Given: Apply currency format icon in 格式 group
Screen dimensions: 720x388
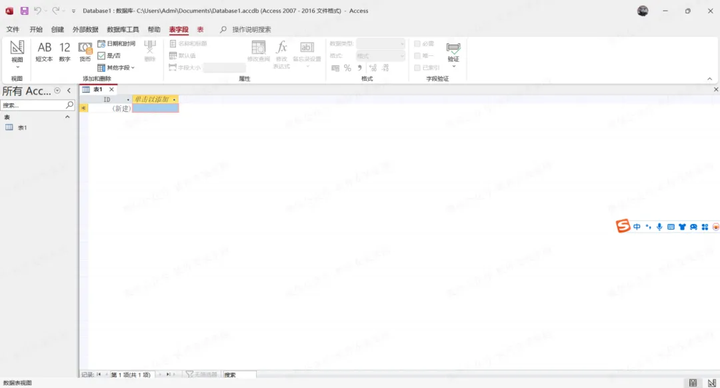Looking at the screenshot, I should tap(335, 68).
